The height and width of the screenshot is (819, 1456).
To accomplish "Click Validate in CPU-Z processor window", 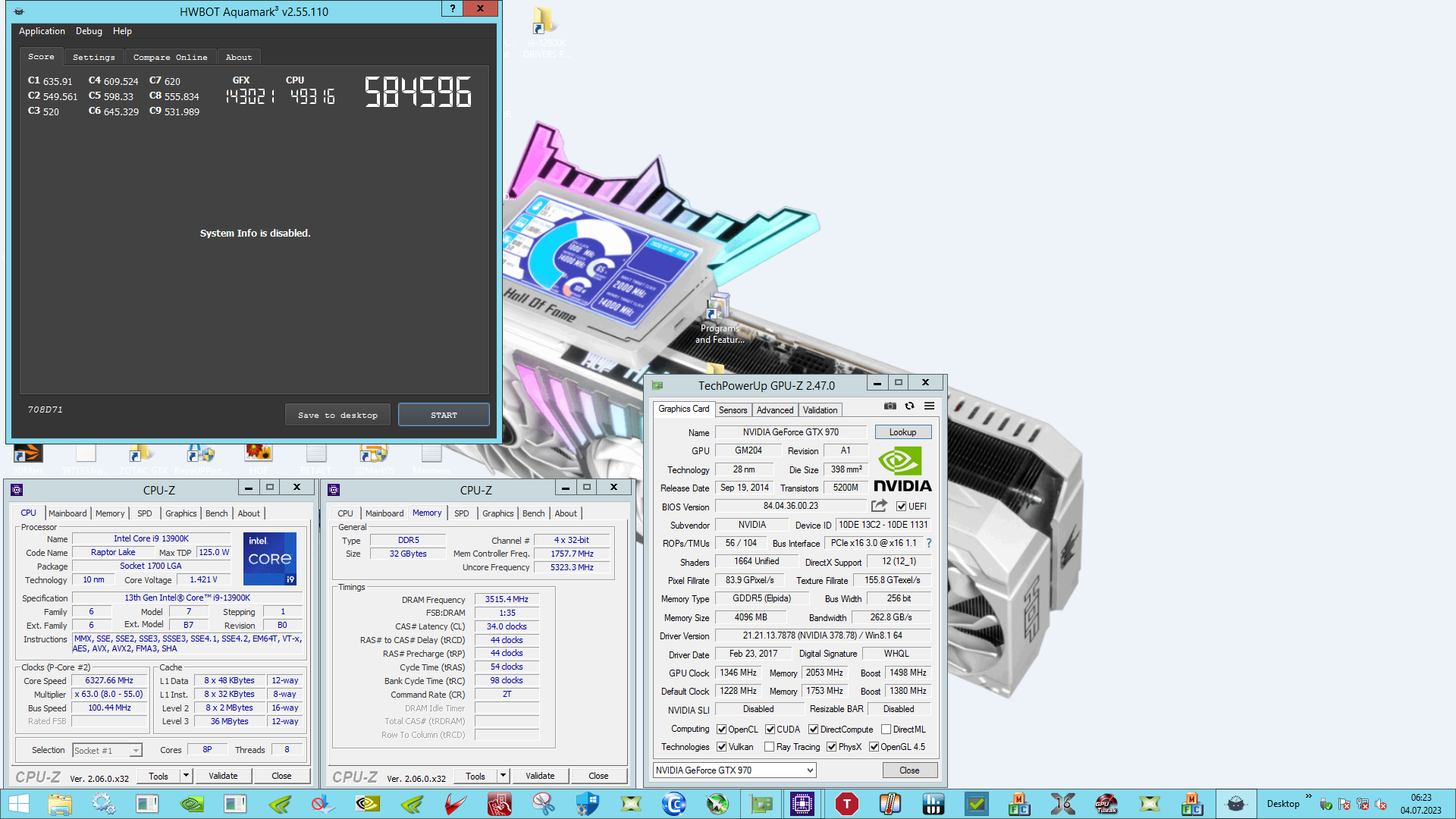I will pyautogui.click(x=223, y=776).
